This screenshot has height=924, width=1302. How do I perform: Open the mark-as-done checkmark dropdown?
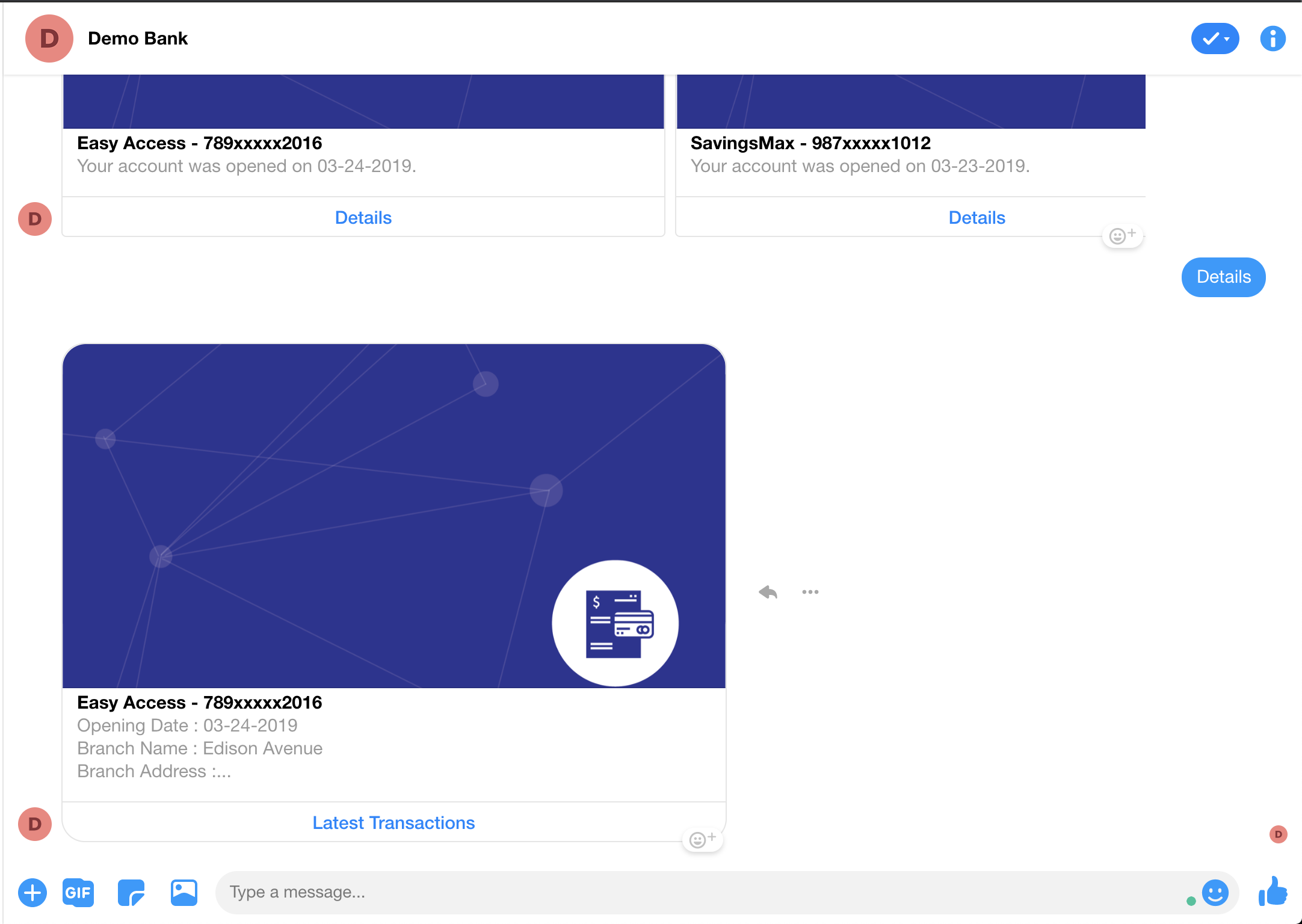coord(1215,39)
